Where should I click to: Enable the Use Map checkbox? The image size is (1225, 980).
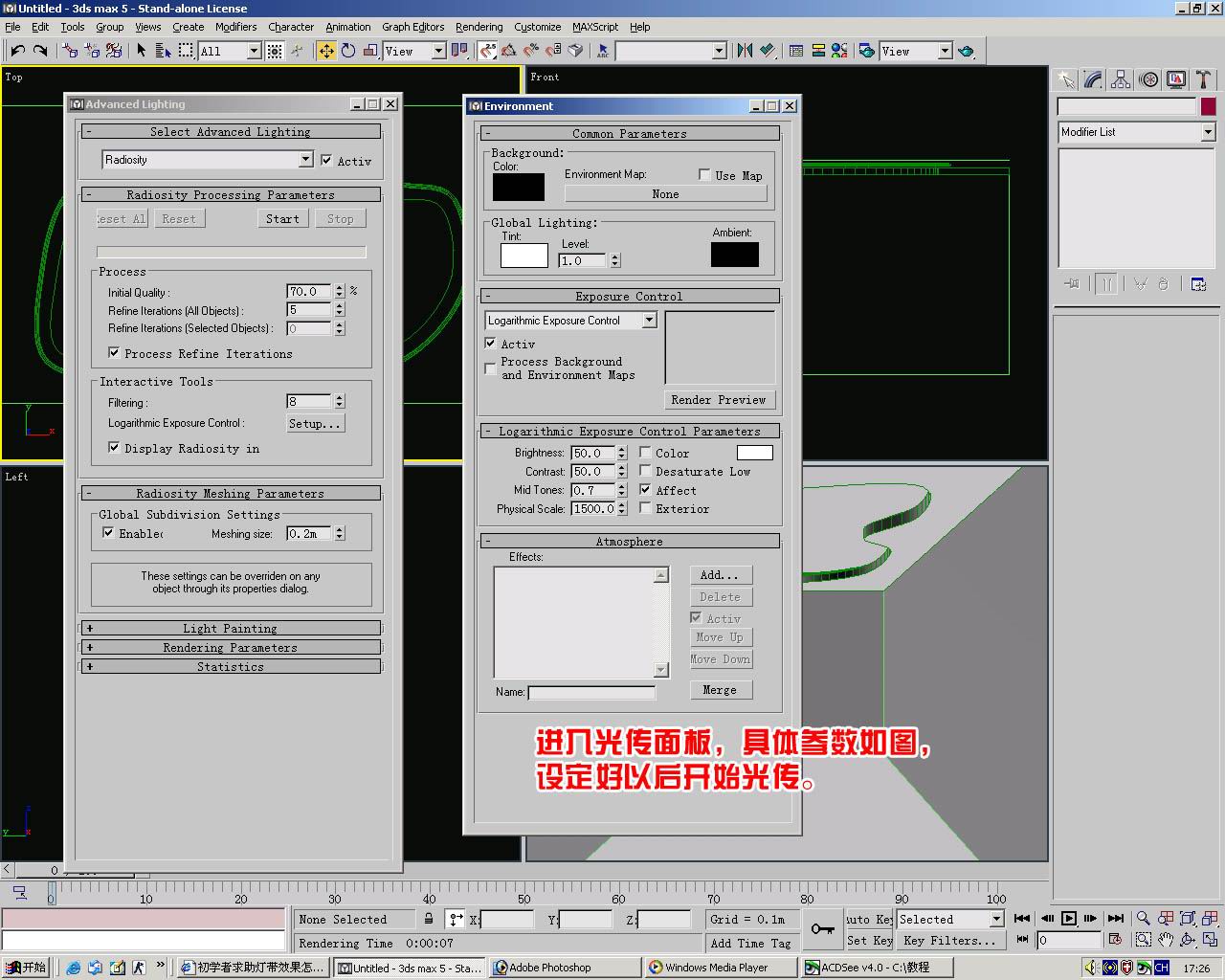704,175
